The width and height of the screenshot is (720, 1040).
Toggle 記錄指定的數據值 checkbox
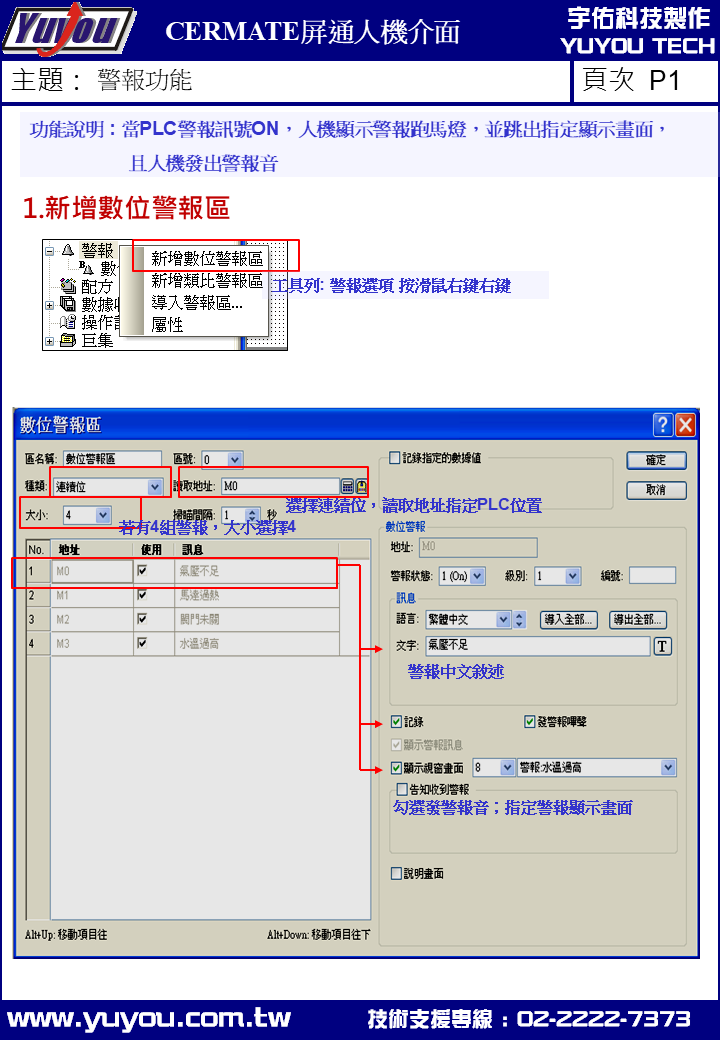394,458
